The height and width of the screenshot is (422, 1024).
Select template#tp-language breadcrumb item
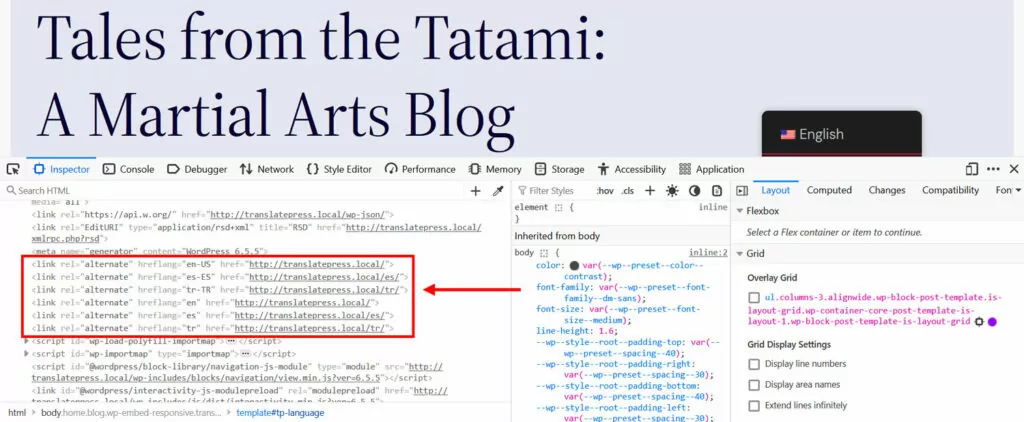point(280,413)
